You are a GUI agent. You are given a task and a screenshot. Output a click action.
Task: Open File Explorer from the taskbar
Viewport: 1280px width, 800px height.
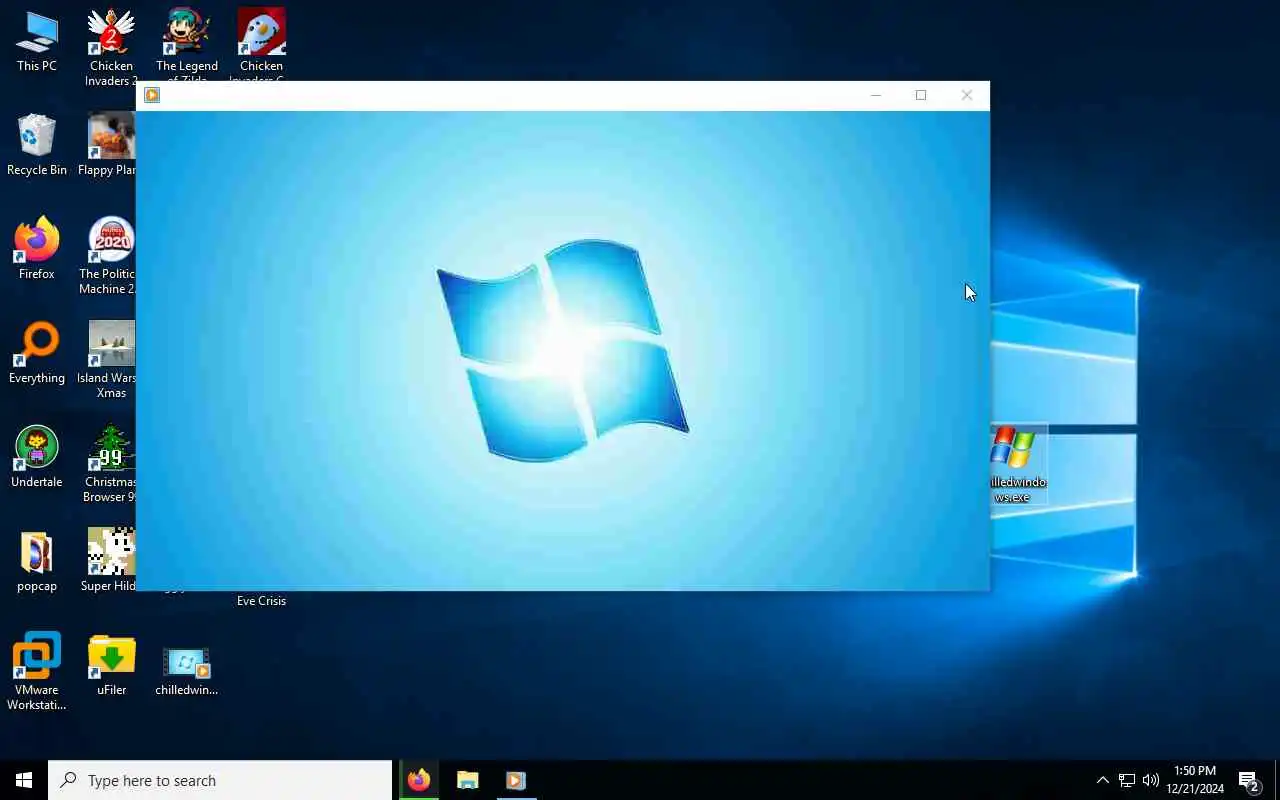pos(468,780)
